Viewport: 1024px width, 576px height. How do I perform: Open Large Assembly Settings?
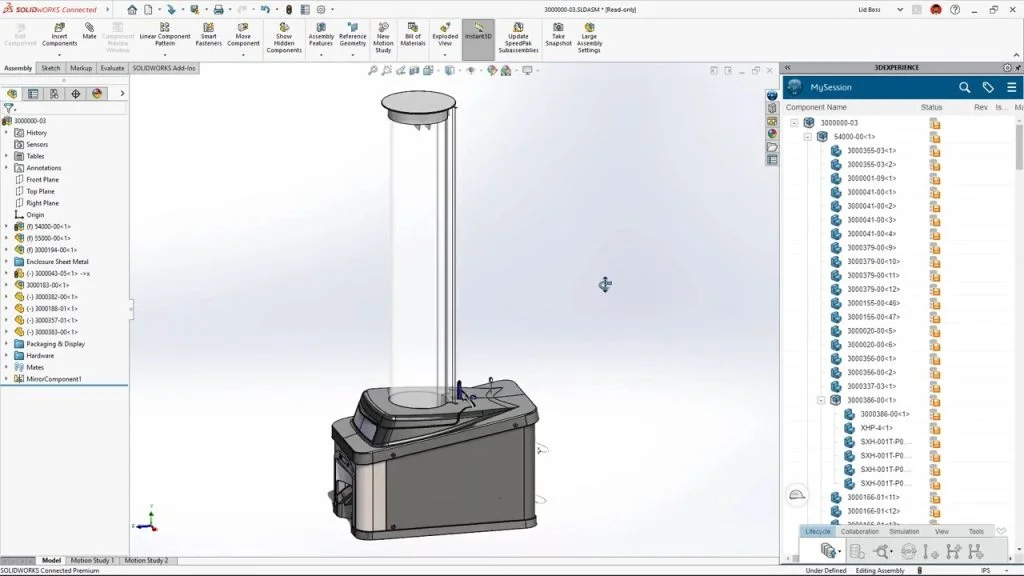589,36
